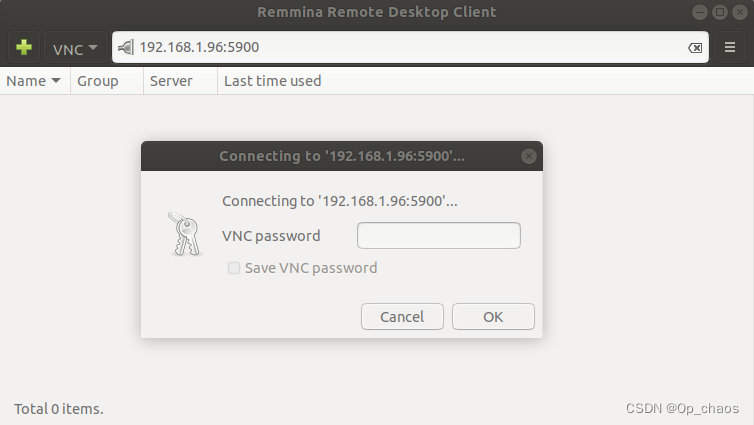Enable the Save VNC password checkbox

tap(234, 268)
